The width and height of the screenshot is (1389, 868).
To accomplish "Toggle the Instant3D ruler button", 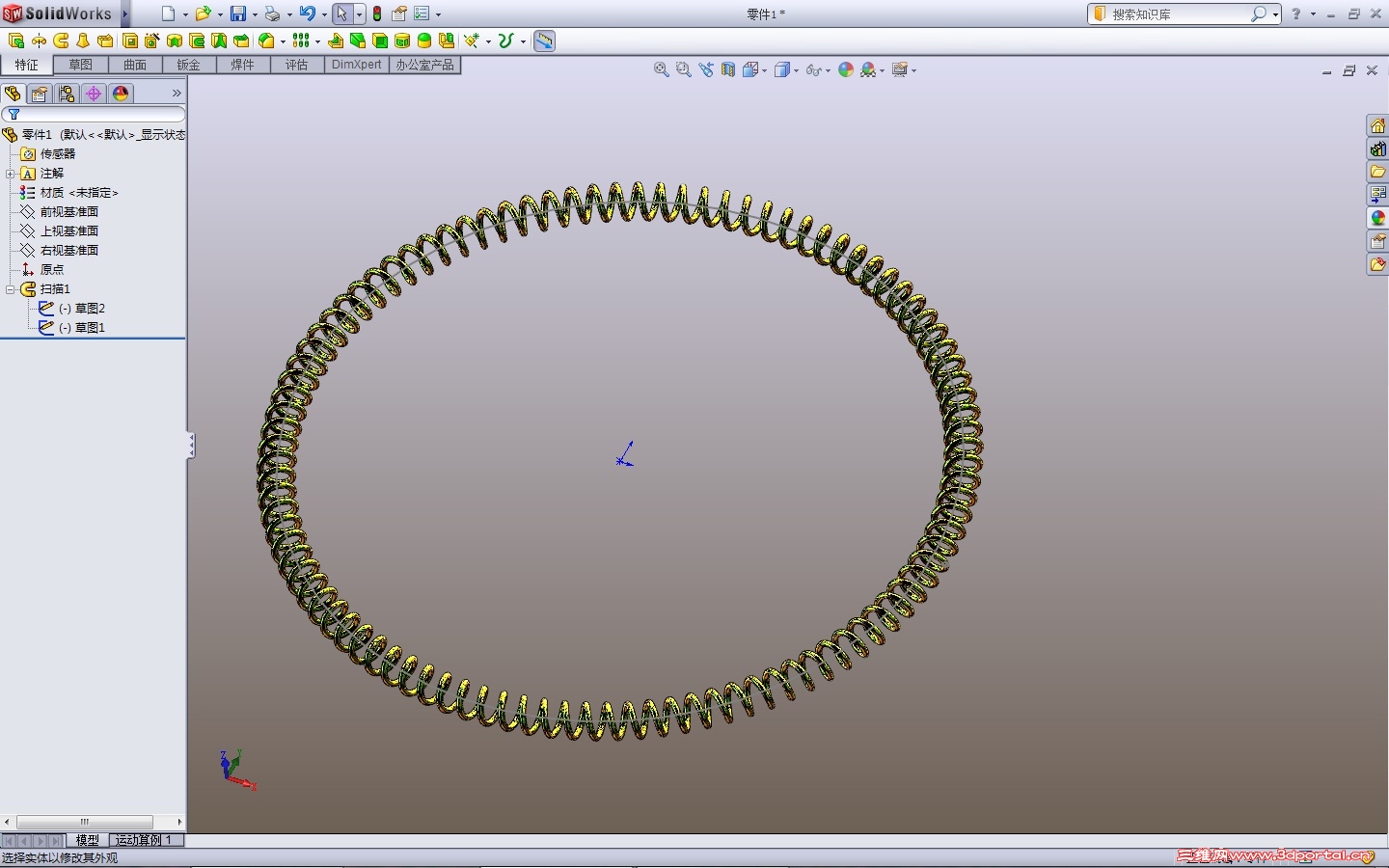I will [x=545, y=41].
